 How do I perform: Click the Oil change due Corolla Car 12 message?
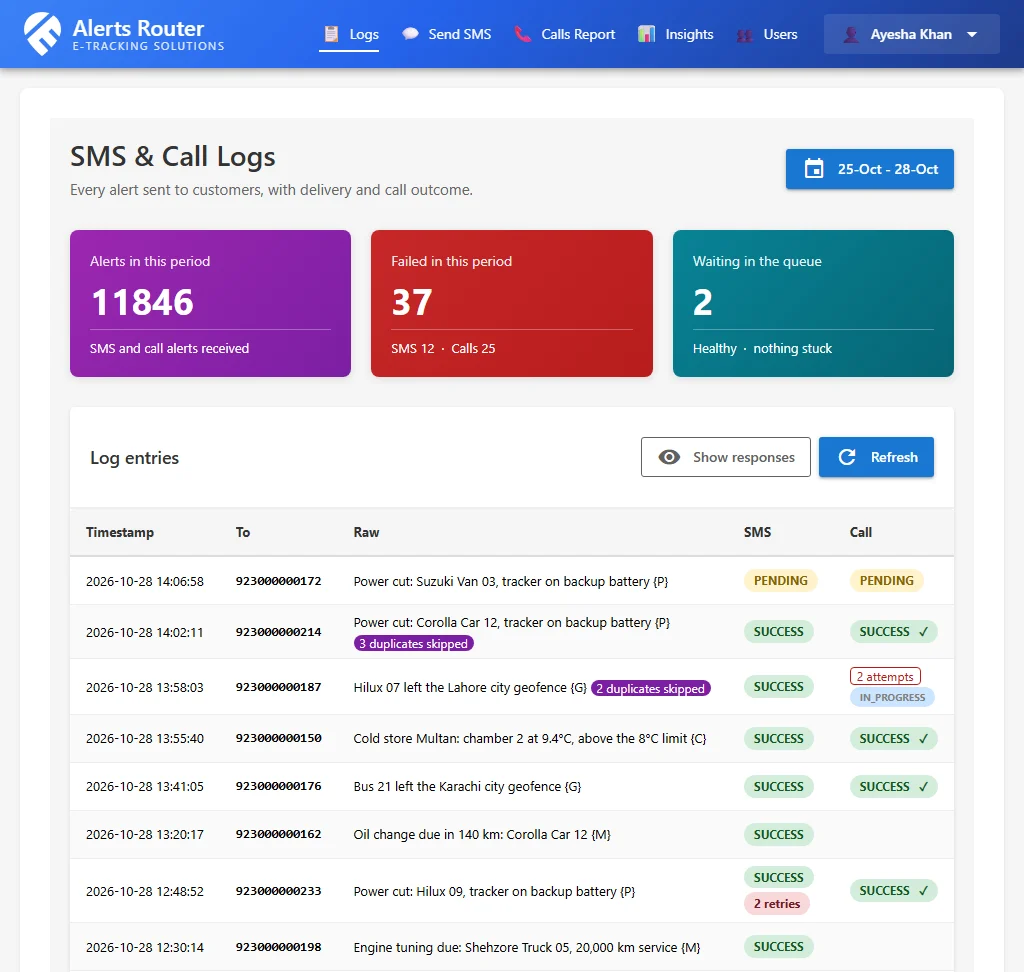coord(482,835)
